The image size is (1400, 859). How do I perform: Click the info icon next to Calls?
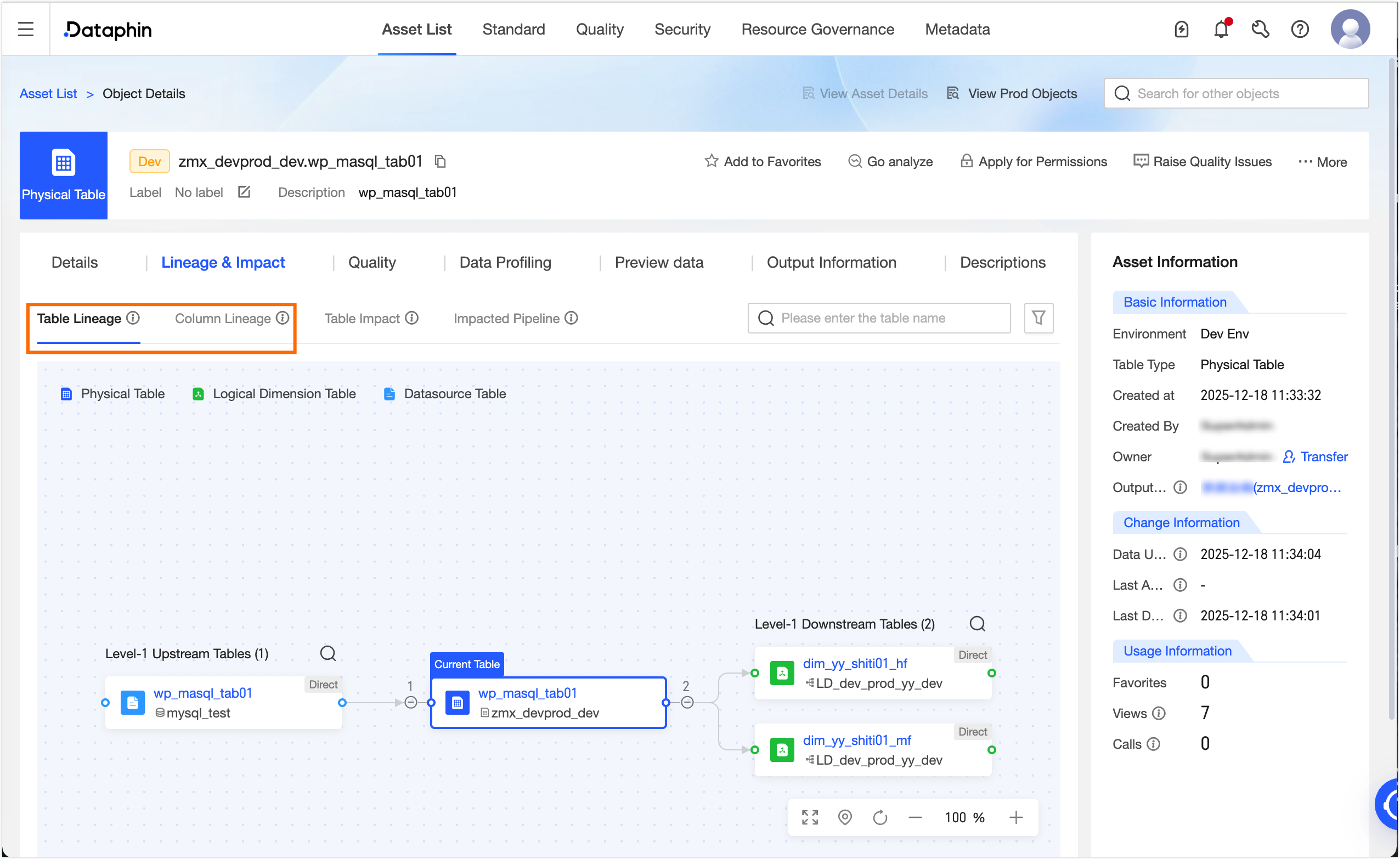(1153, 744)
